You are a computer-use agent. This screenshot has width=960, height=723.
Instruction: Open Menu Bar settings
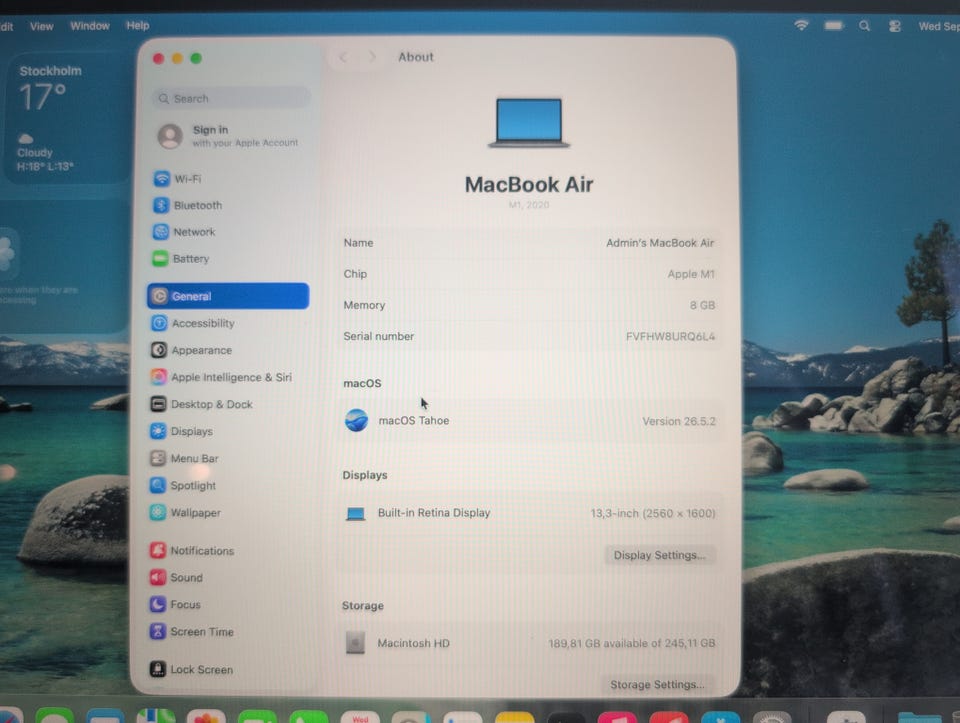pos(228,458)
